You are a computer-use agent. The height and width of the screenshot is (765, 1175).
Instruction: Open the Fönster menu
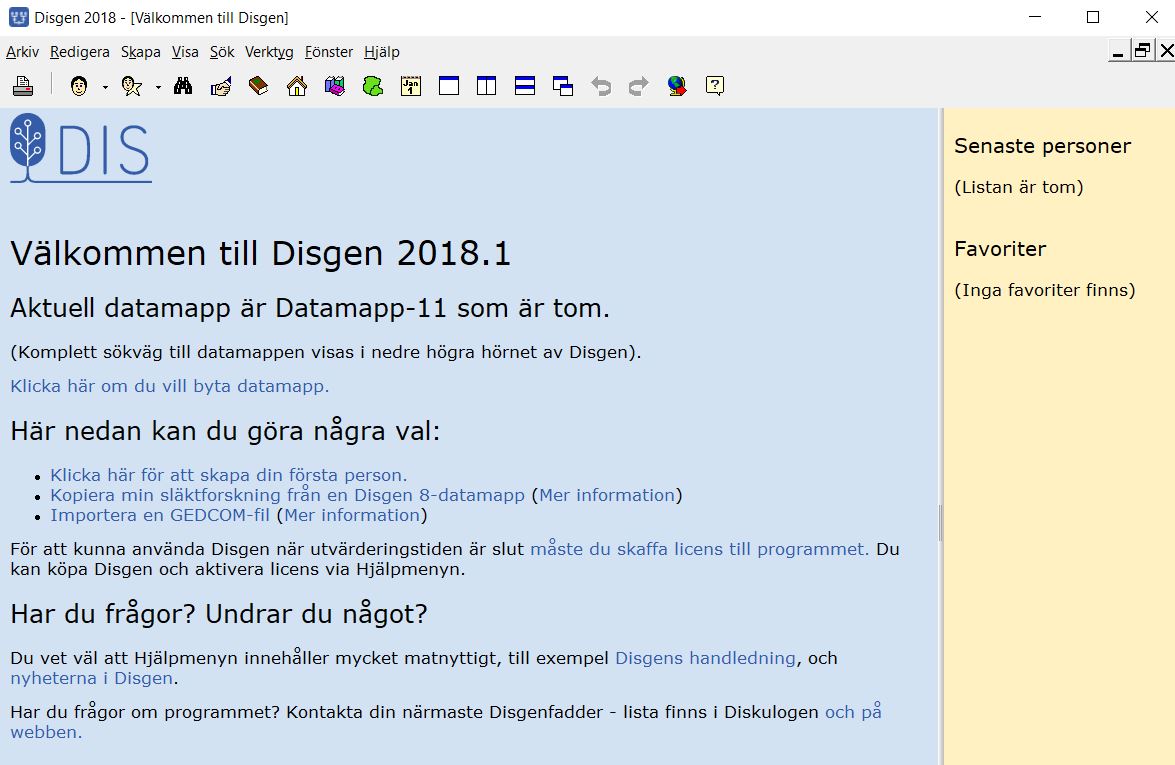point(329,52)
